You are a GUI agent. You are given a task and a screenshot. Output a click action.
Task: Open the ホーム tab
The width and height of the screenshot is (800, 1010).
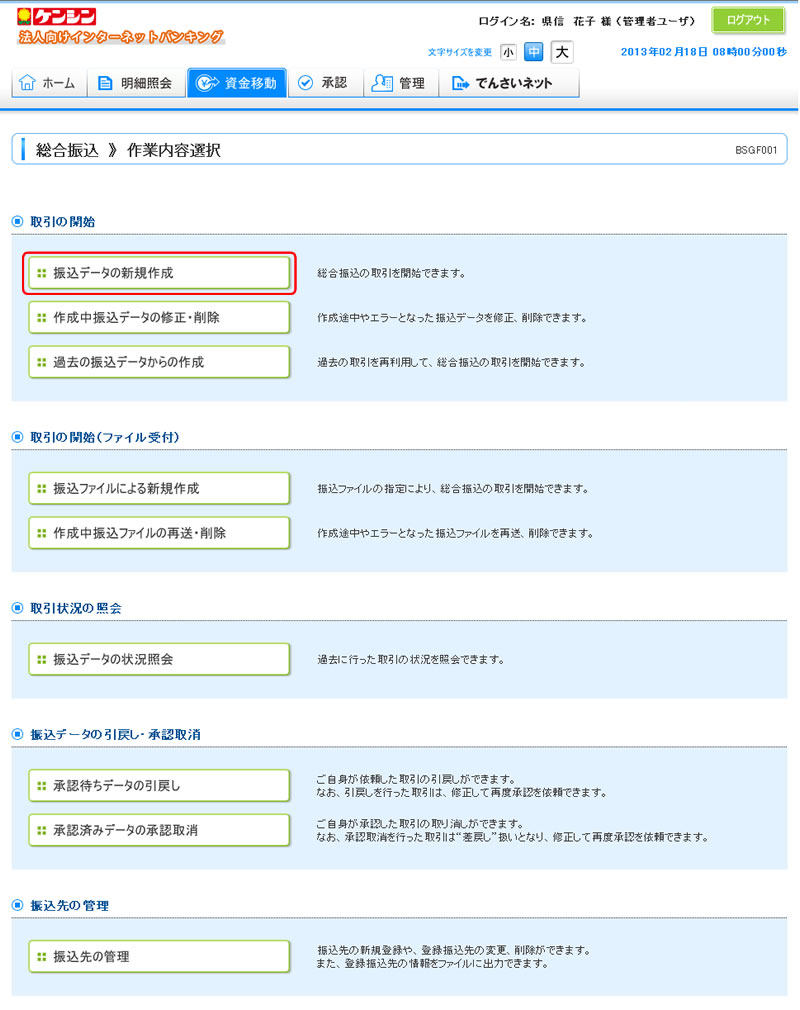click(x=48, y=83)
